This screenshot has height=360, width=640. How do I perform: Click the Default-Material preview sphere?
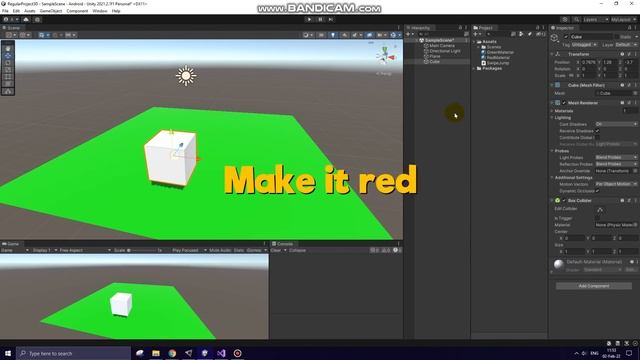click(559, 264)
